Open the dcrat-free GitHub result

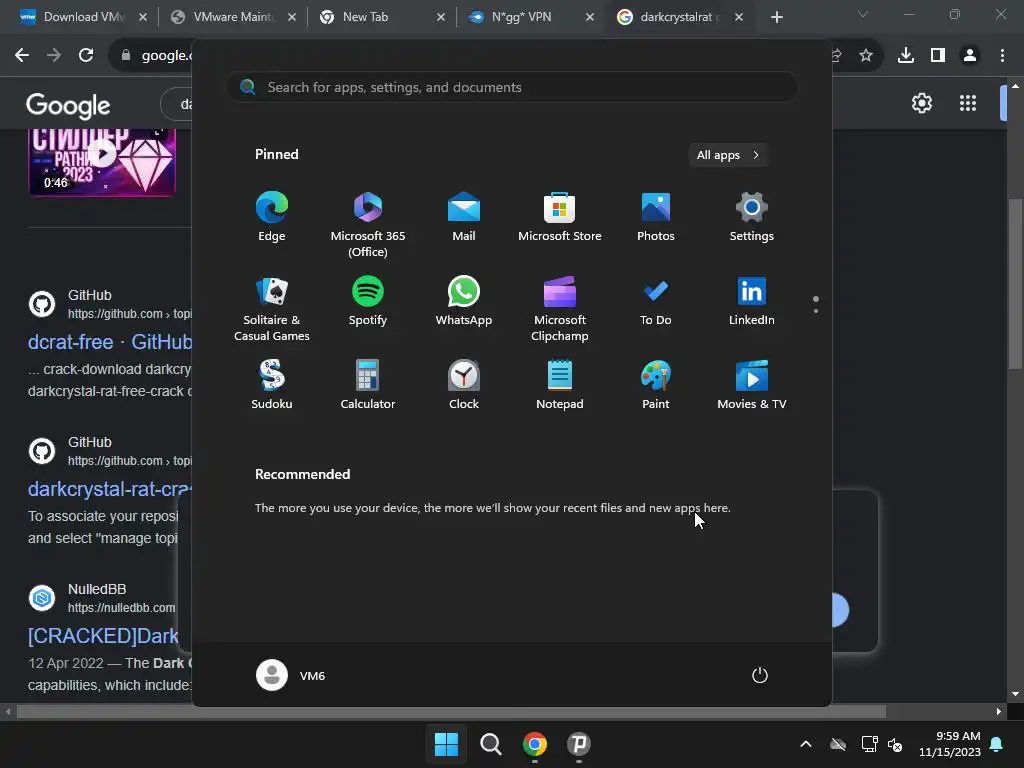[110, 342]
